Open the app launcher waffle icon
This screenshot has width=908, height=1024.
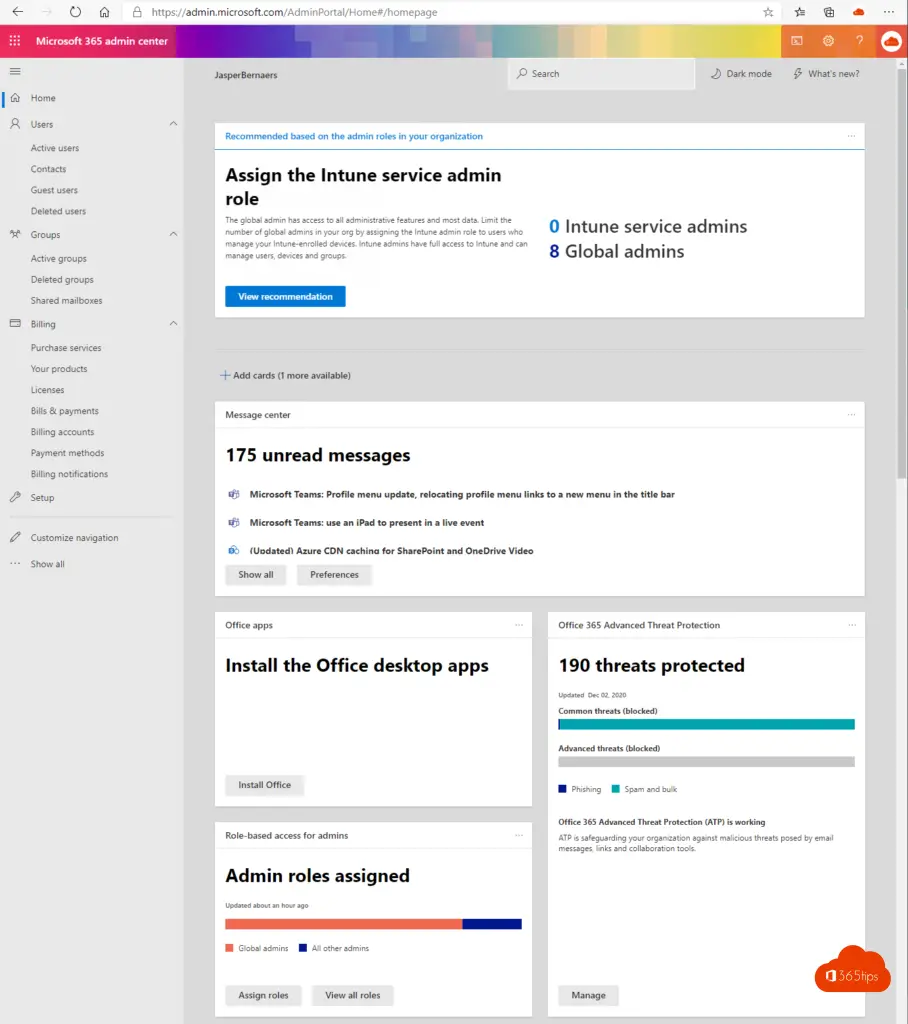[x=14, y=41]
